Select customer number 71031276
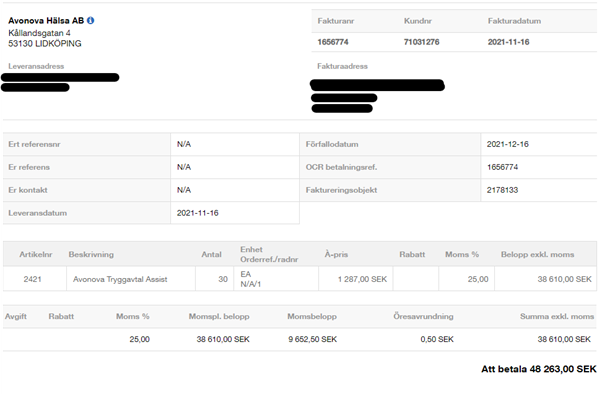615x394 pixels. (421, 42)
